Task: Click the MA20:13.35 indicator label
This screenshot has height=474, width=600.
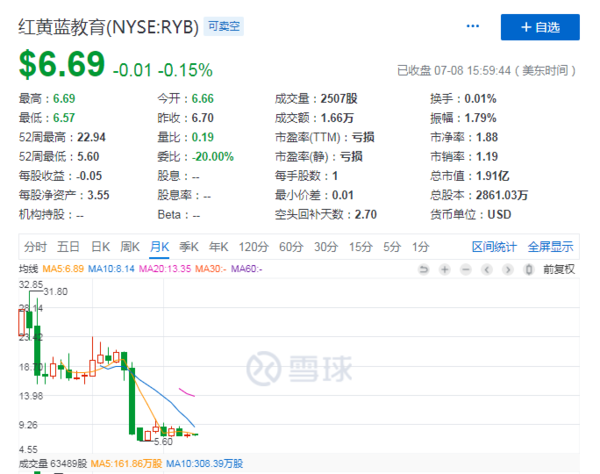Action: [x=165, y=269]
